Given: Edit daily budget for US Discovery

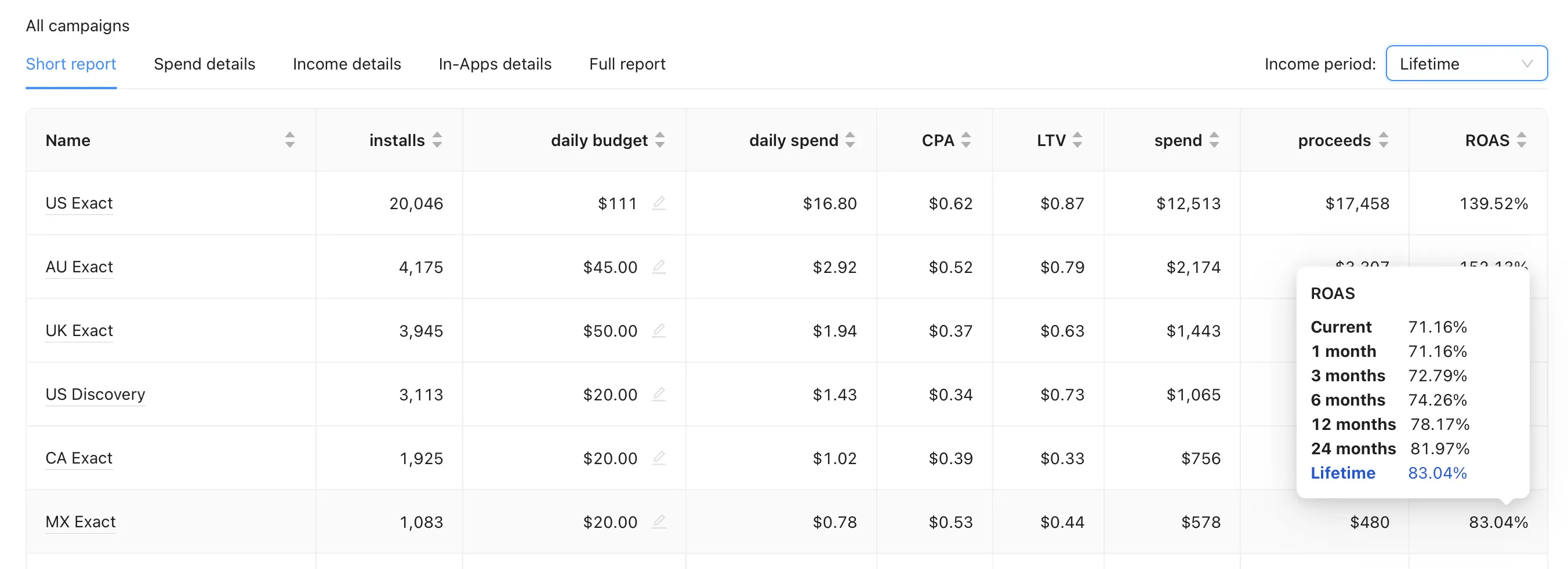Looking at the screenshot, I should (x=659, y=395).
